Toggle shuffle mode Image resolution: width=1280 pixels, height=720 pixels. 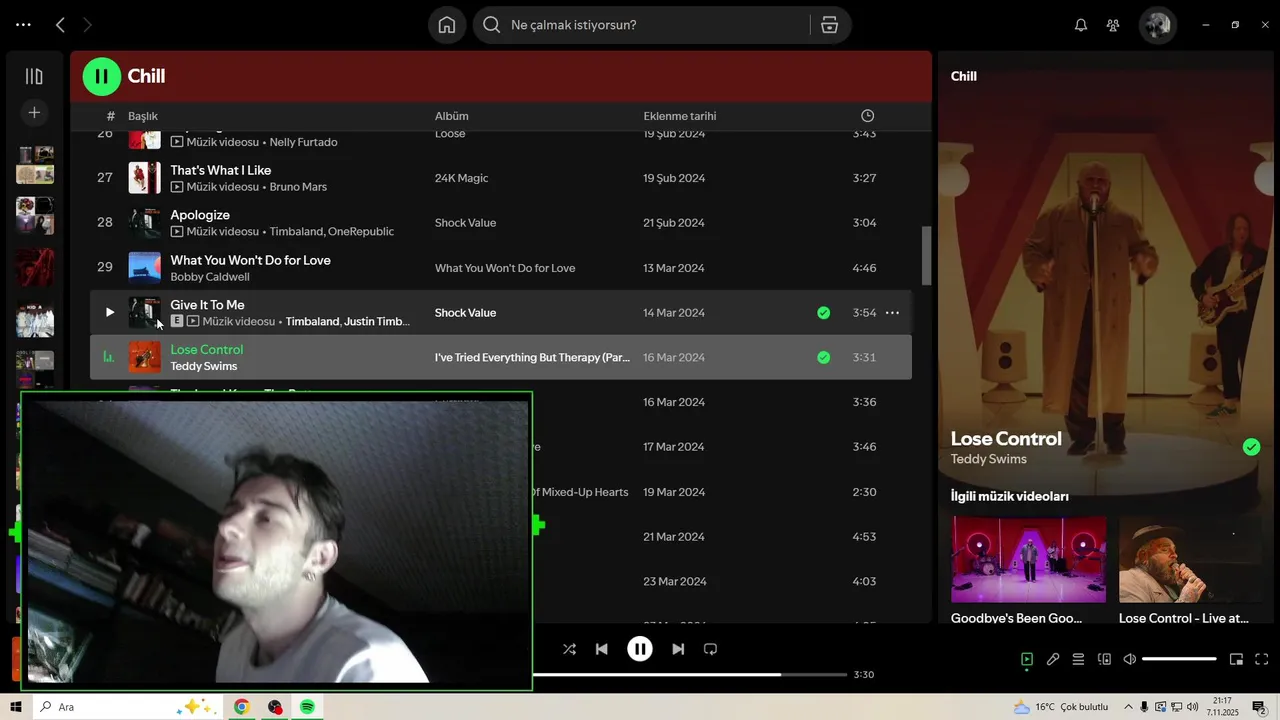coord(569,649)
